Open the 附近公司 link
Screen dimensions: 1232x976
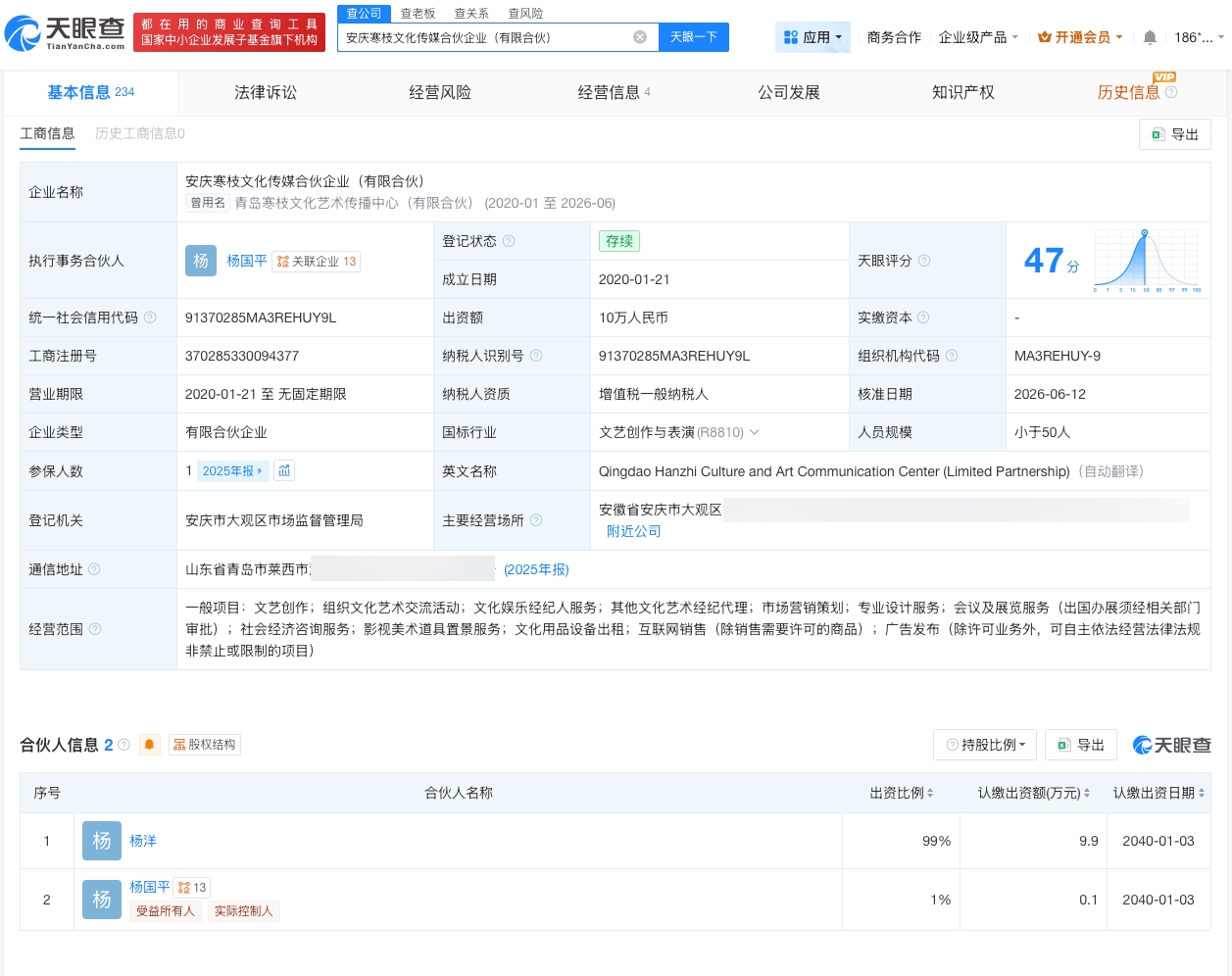click(x=634, y=531)
